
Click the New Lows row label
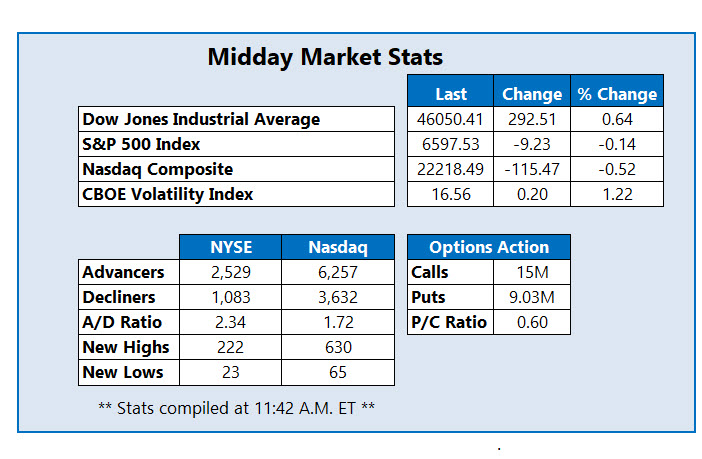pos(123,372)
